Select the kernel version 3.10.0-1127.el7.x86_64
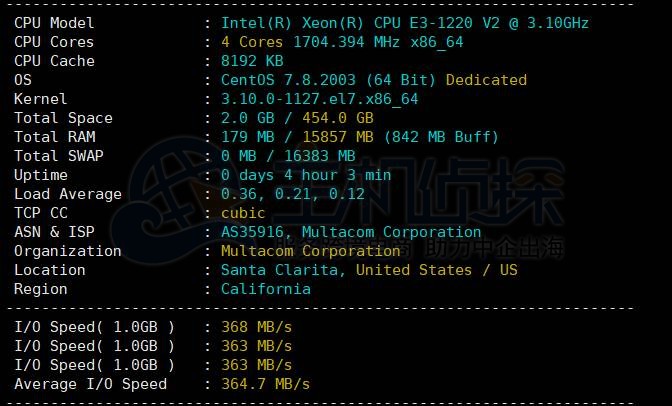The image size is (672, 406). (x=319, y=99)
